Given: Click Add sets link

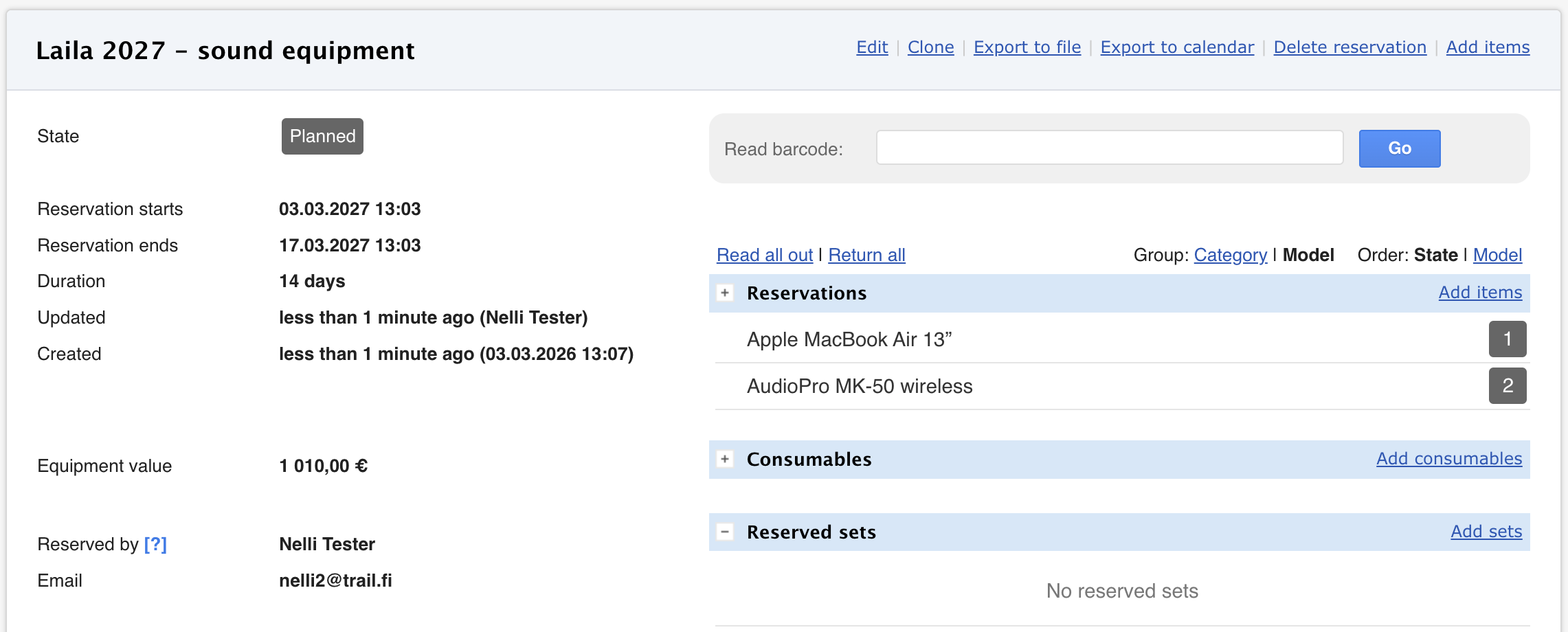Looking at the screenshot, I should tap(1486, 532).
